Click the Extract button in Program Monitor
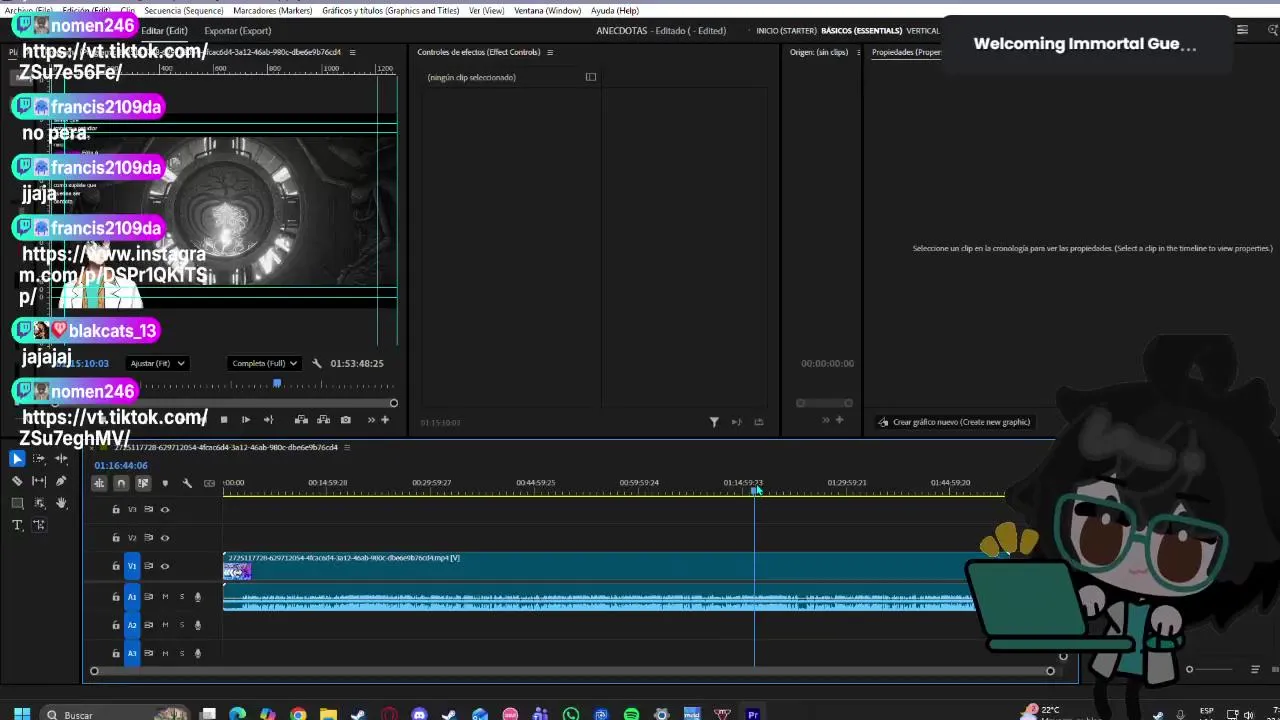This screenshot has width=1280, height=720. tap(323, 420)
